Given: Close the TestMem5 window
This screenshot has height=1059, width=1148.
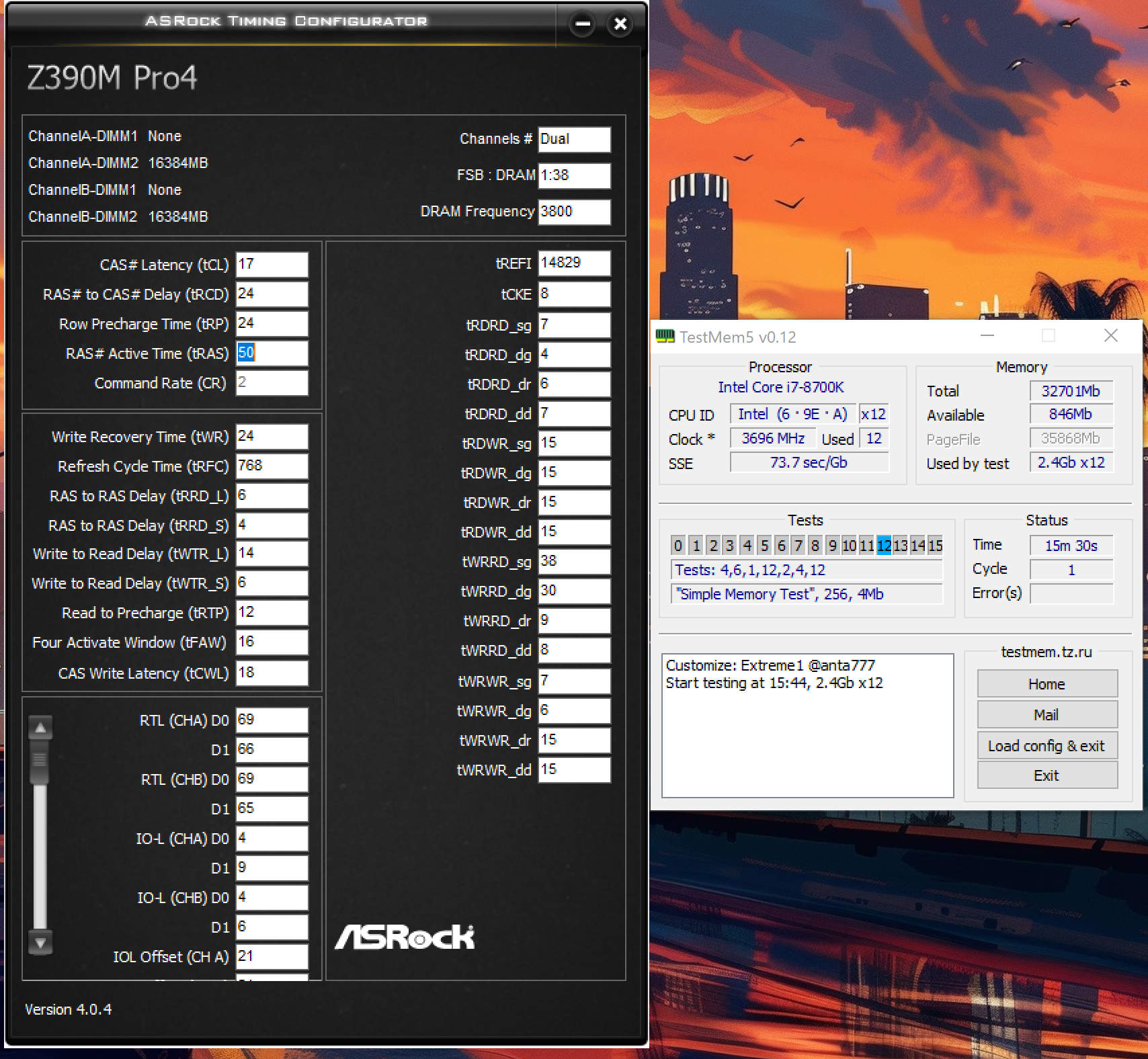Looking at the screenshot, I should coord(1111,336).
